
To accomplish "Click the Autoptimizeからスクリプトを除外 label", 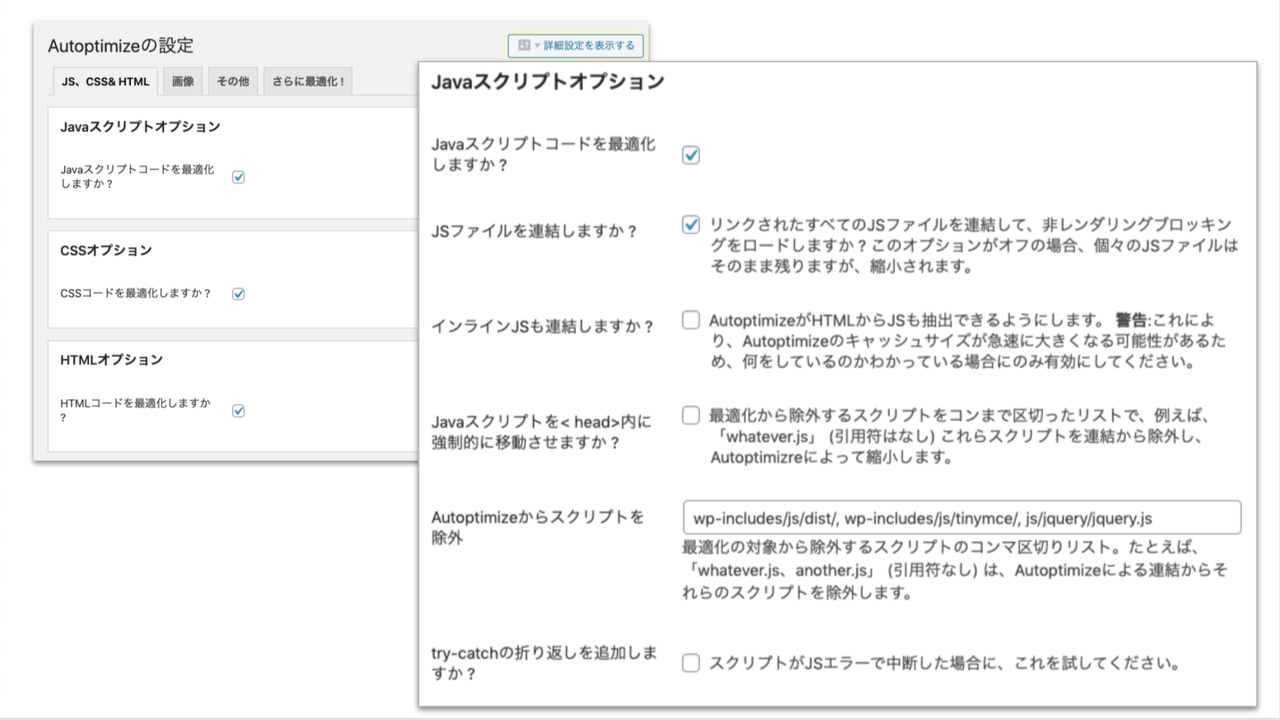I will tap(538, 528).
